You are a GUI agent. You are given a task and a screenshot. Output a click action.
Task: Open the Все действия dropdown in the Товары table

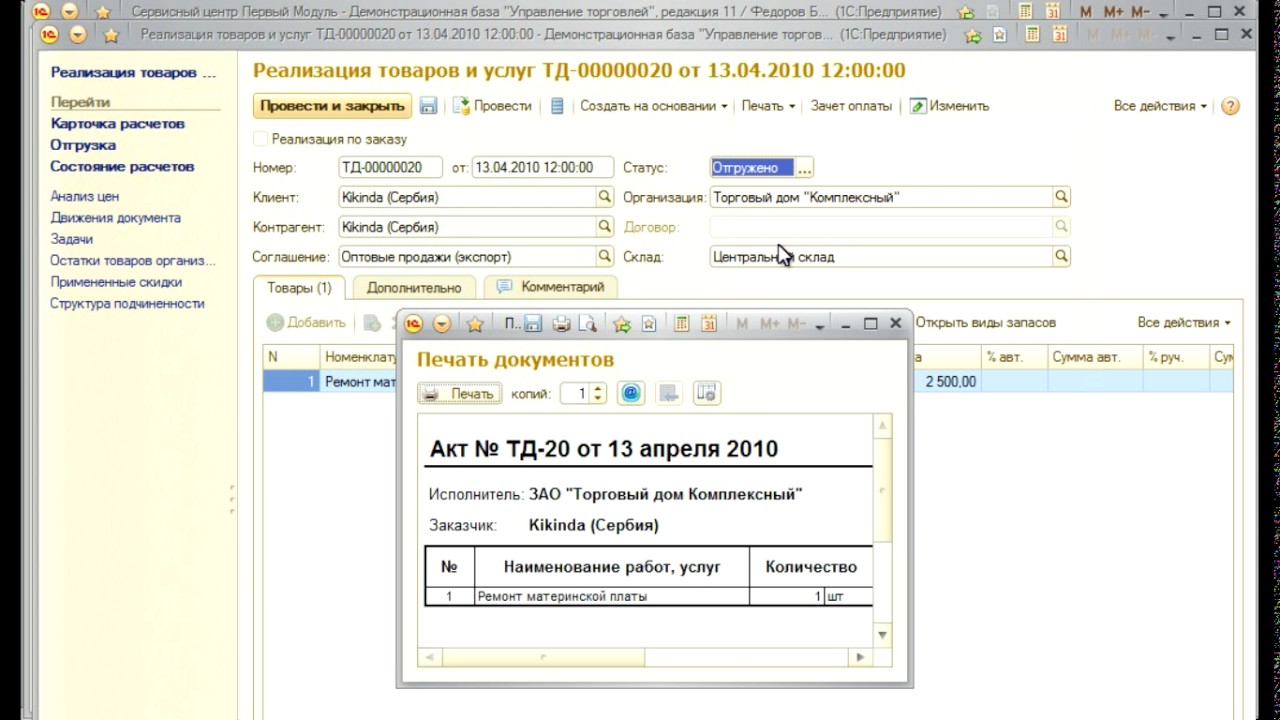[x=1184, y=323]
